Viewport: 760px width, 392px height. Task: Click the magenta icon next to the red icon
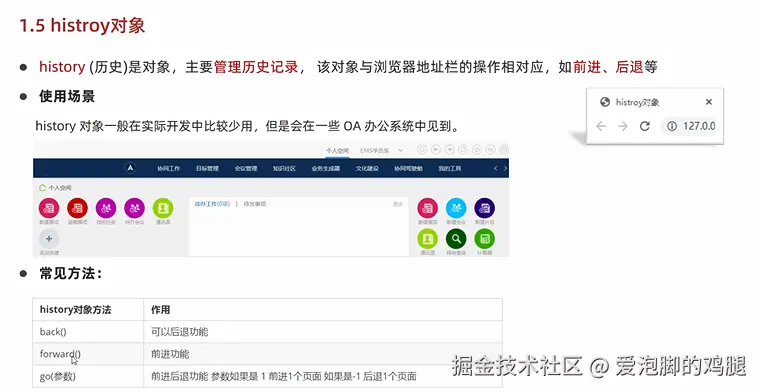tap(106, 208)
